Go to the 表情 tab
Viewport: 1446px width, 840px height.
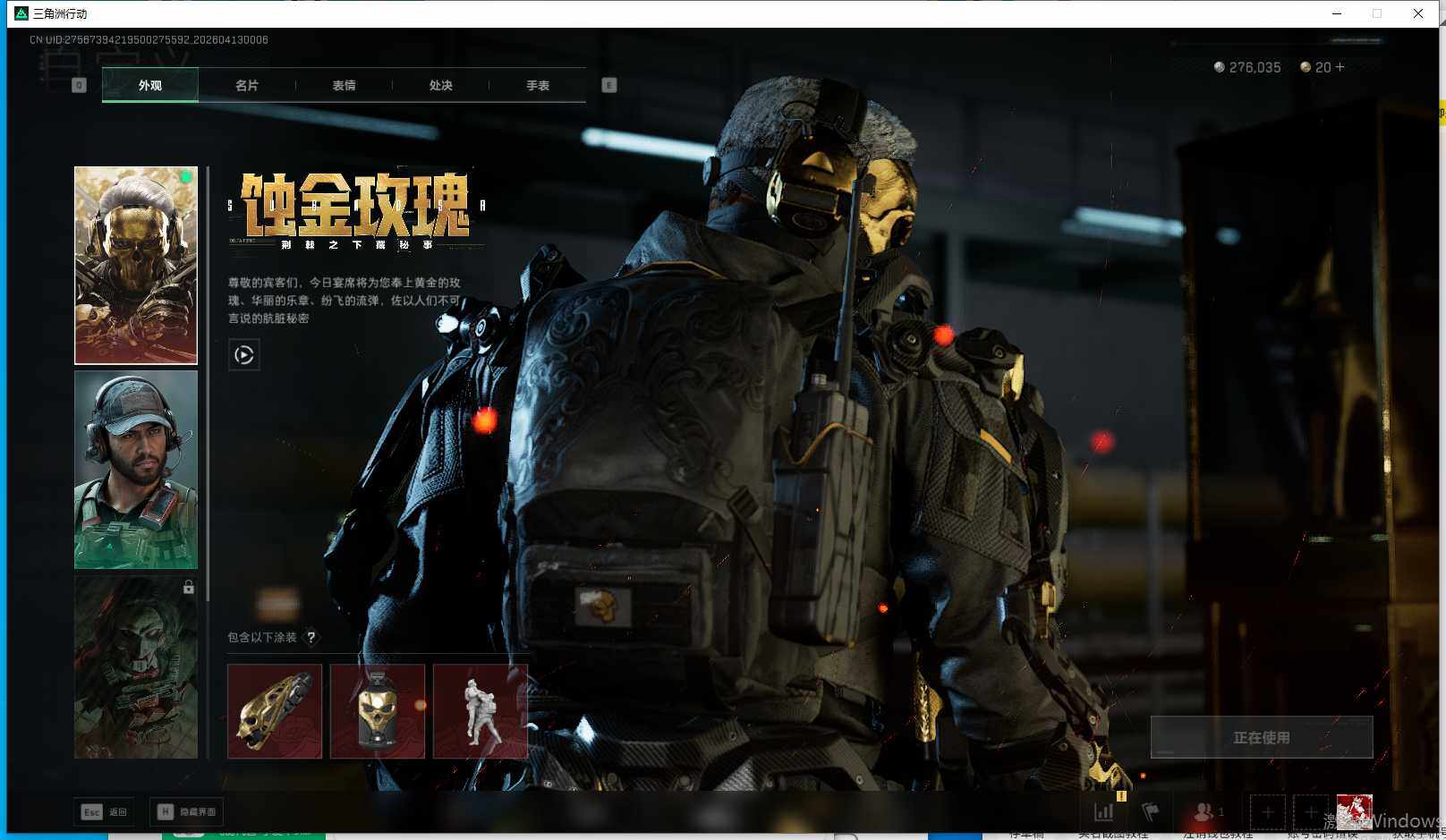point(344,85)
